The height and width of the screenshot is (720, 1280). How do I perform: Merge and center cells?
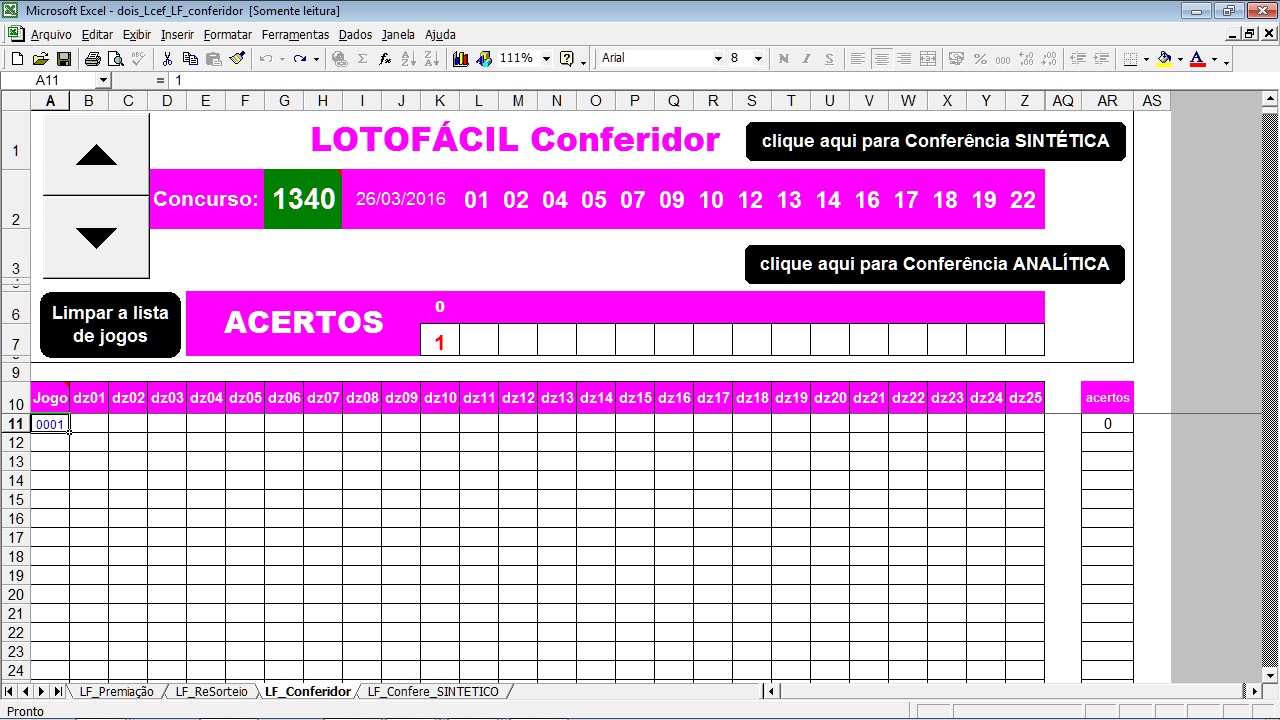click(x=928, y=59)
